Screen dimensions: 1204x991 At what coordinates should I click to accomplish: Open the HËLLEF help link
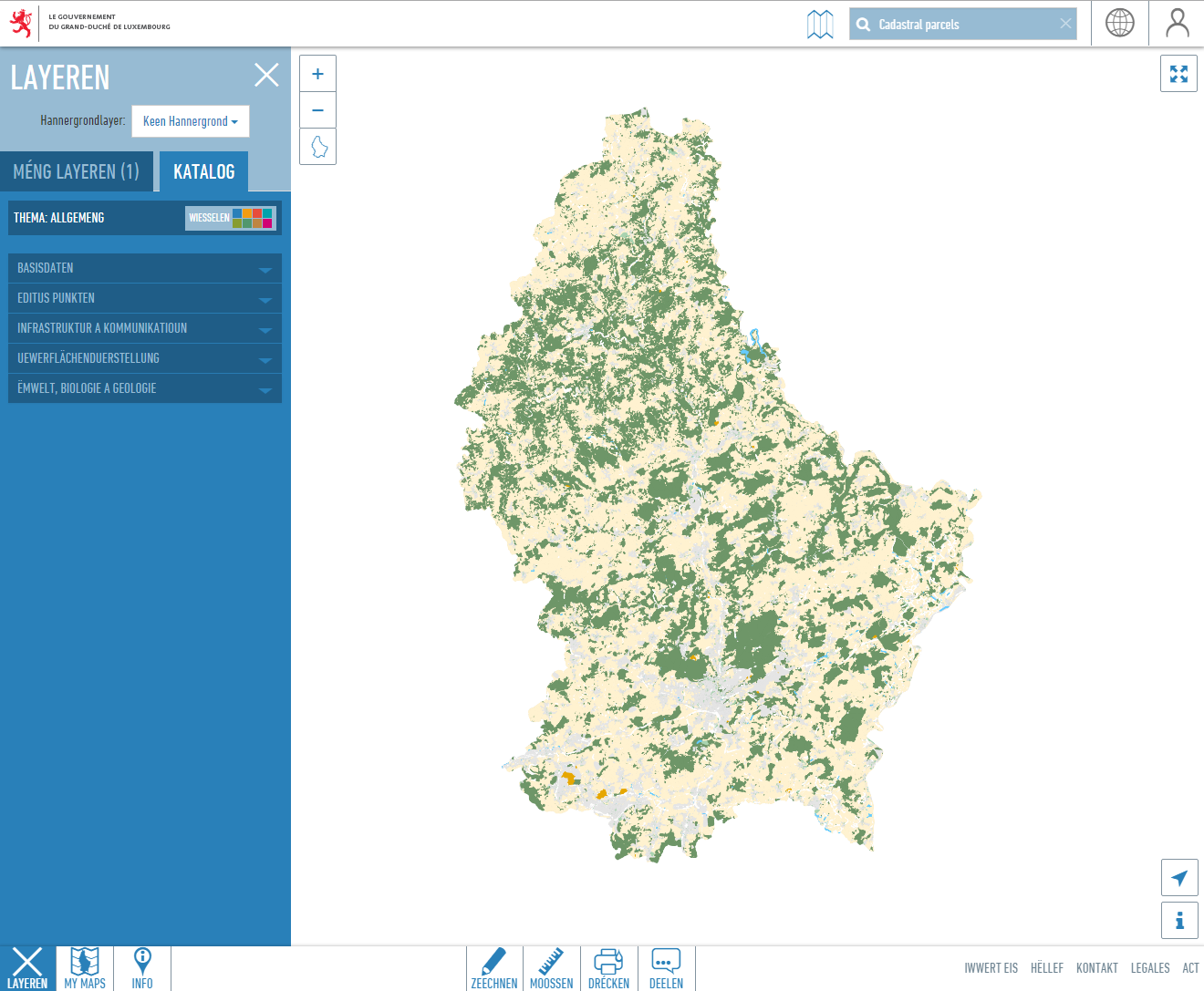point(1046,967)
